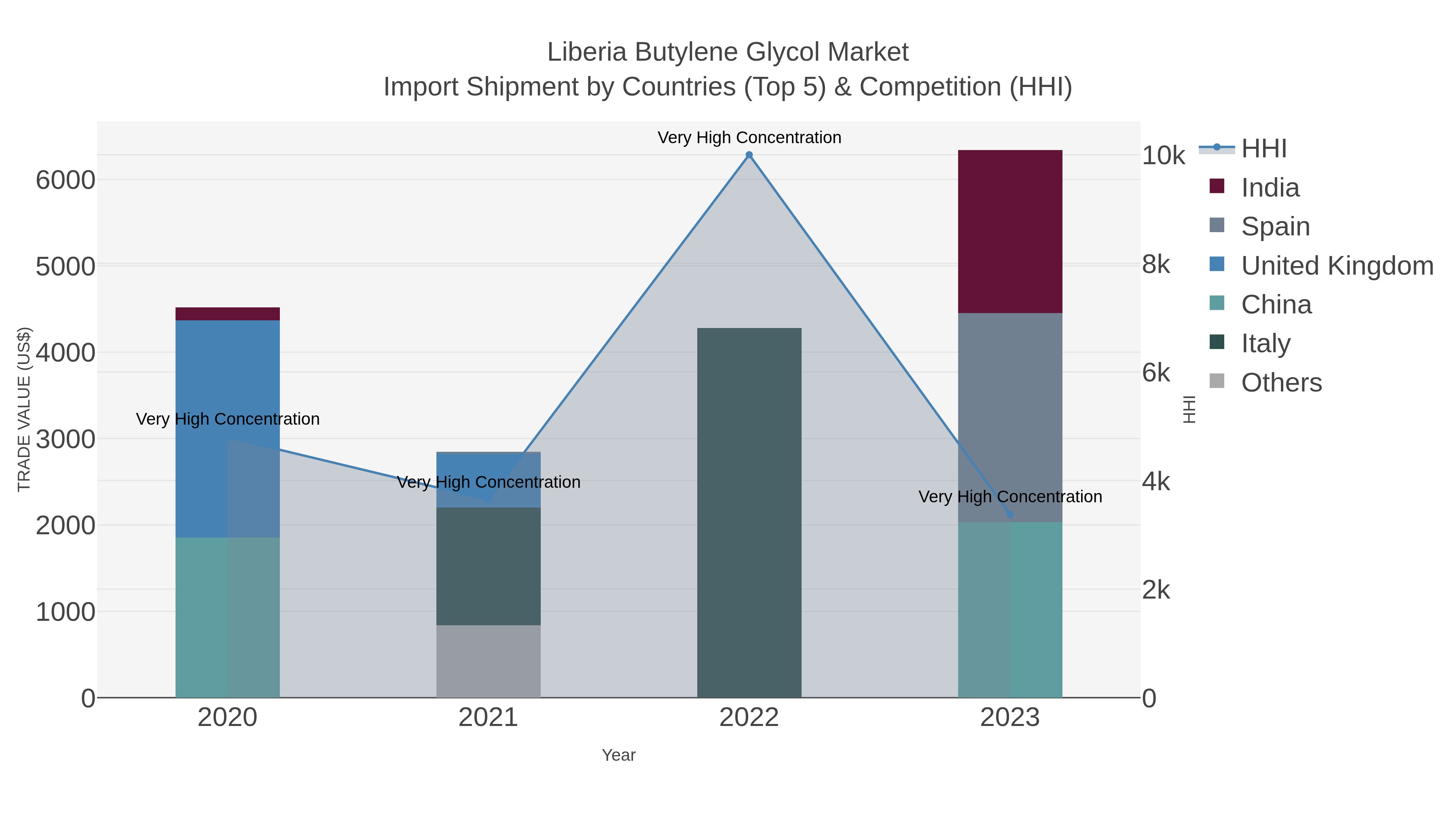
Task: Click the Others gray legend swatch
Action: click(x=1217, y=381)
